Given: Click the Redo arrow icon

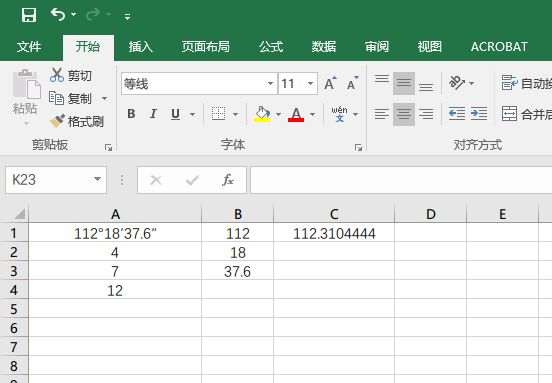Looking at the screenshot, I should [x=94, y=14].
